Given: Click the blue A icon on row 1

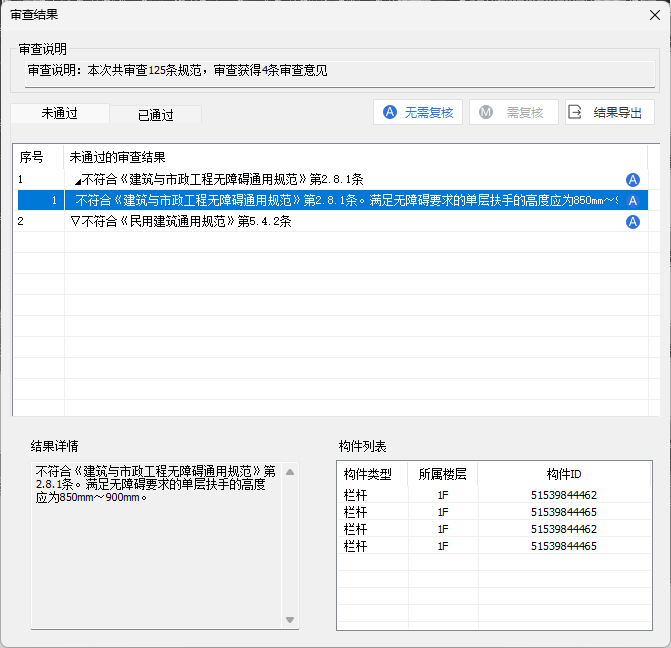Looking at the screenshot, I should (632, 180).
